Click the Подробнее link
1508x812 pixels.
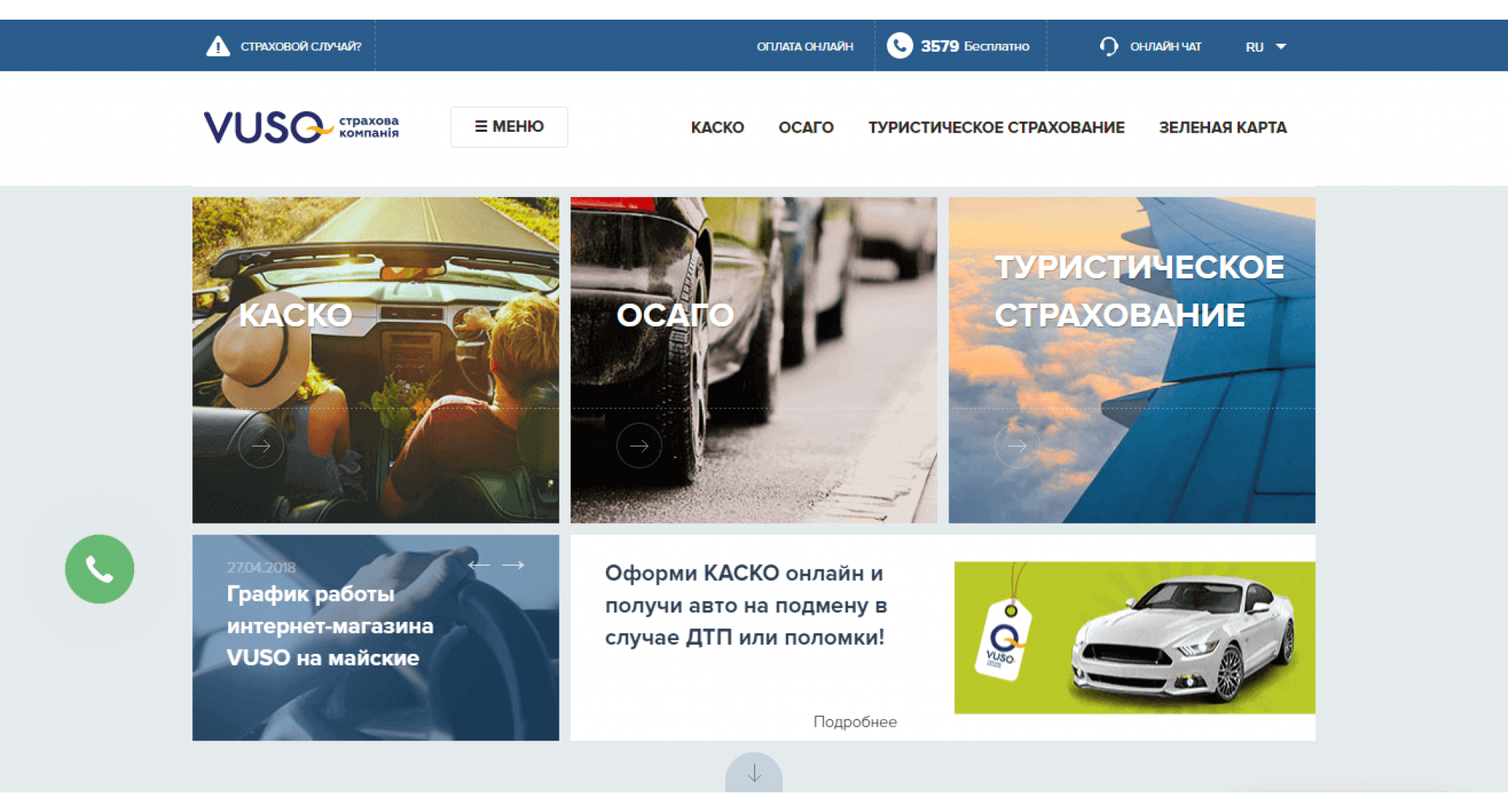pos(855,722)
